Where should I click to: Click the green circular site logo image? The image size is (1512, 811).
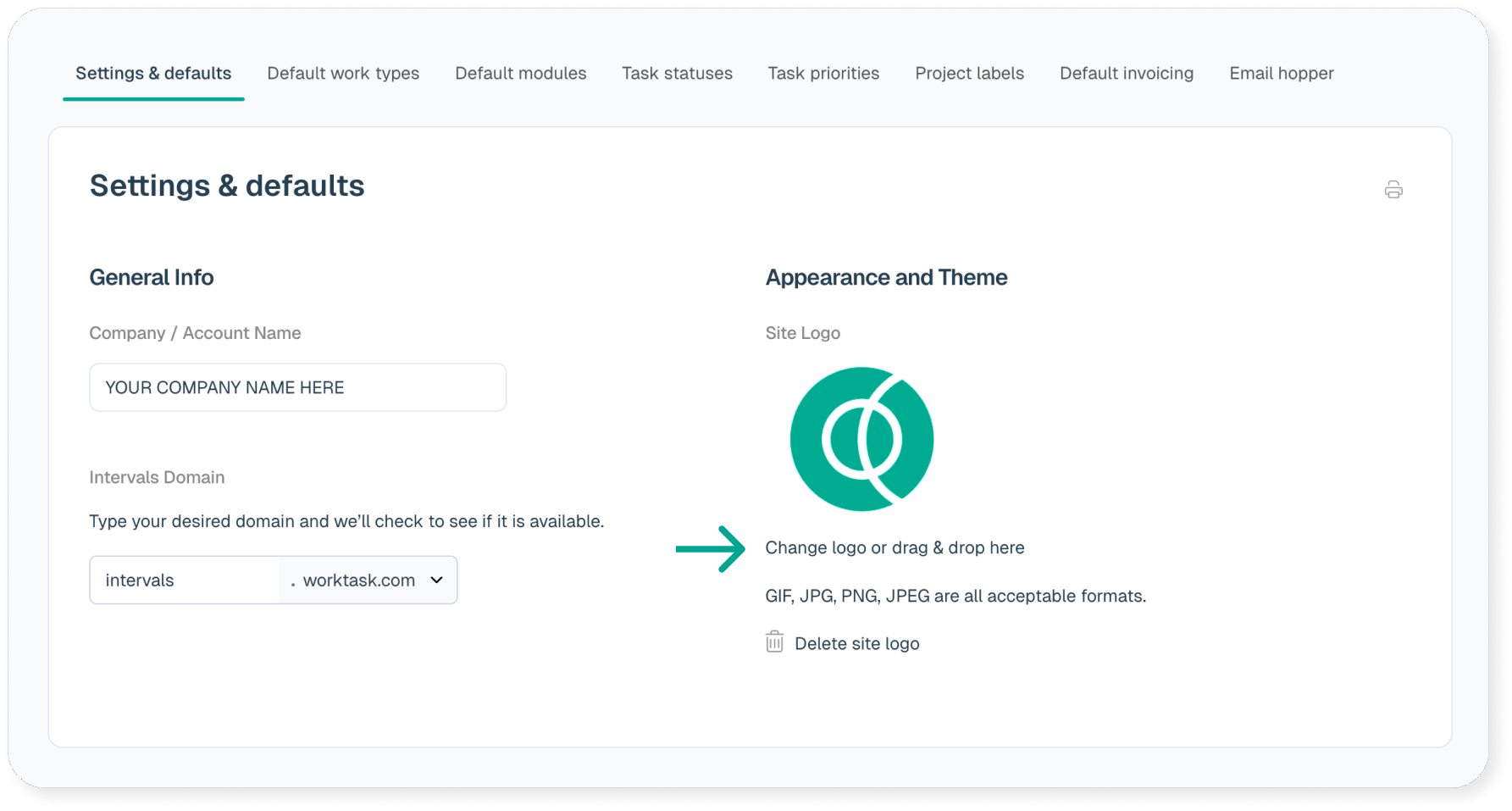pyautogui.click(x=861, y=439)
